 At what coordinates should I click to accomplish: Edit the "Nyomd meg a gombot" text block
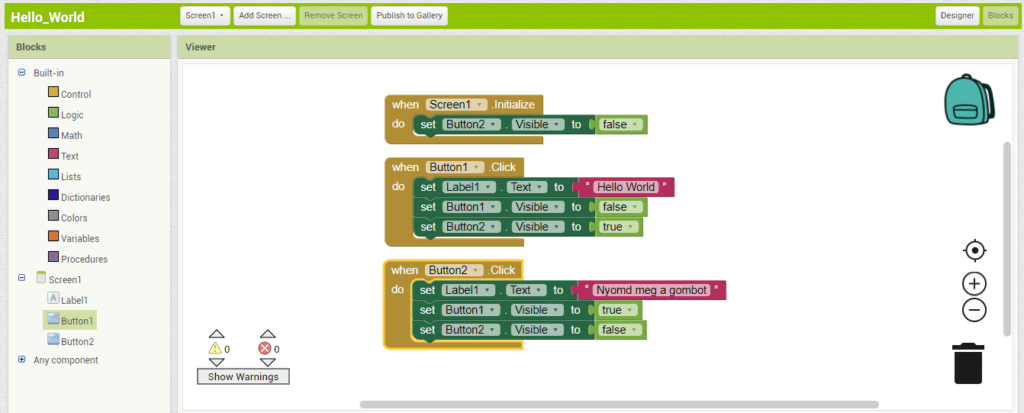(x=651, y=289)
